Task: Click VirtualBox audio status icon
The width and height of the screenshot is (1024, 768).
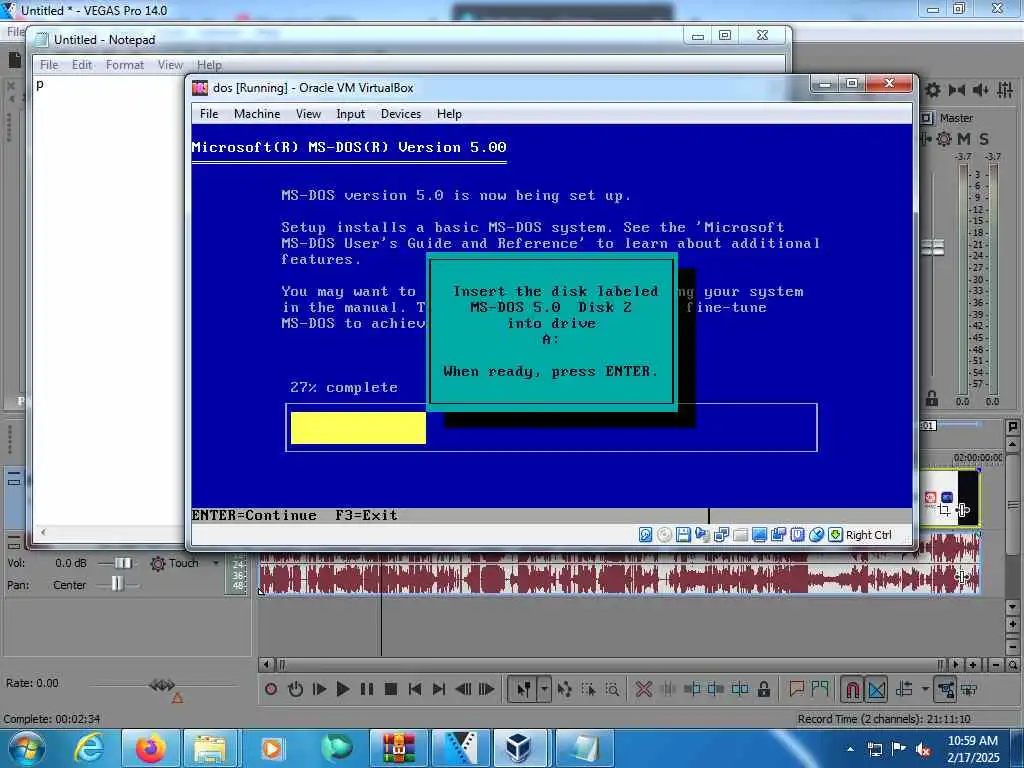Action: coord(702,535)
